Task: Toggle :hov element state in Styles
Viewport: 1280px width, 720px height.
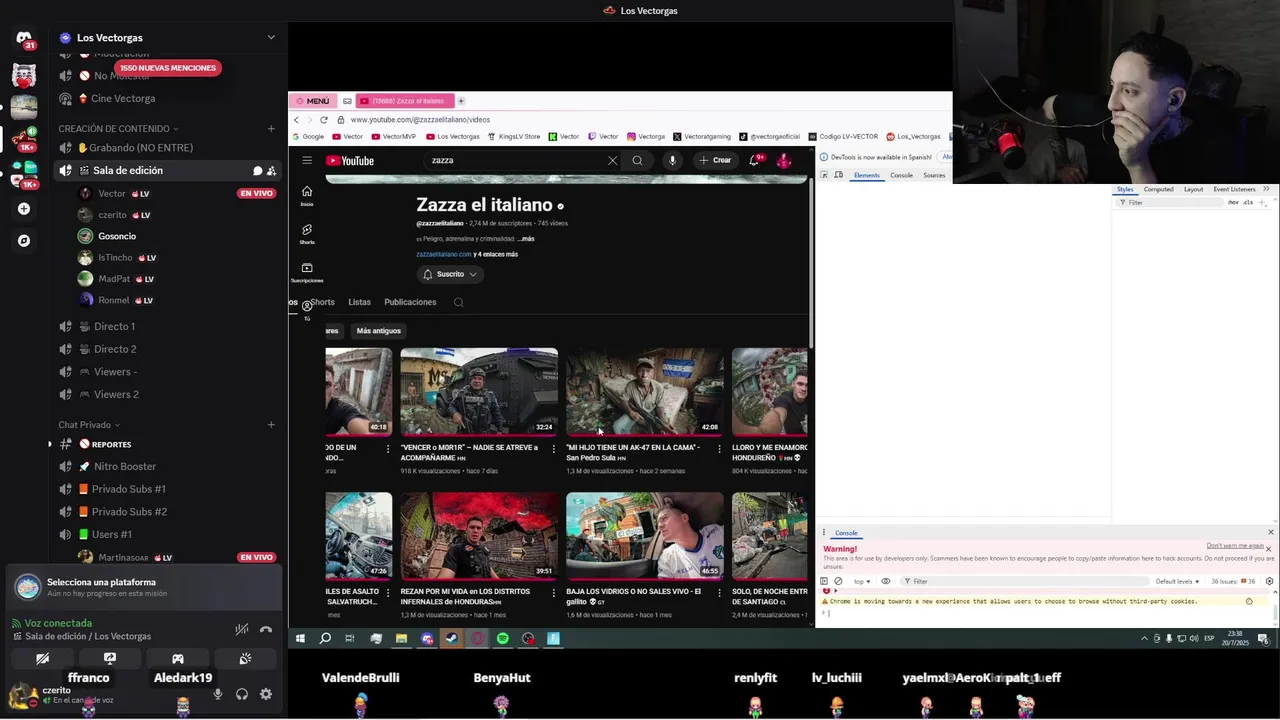Action: coord(1233,202)
